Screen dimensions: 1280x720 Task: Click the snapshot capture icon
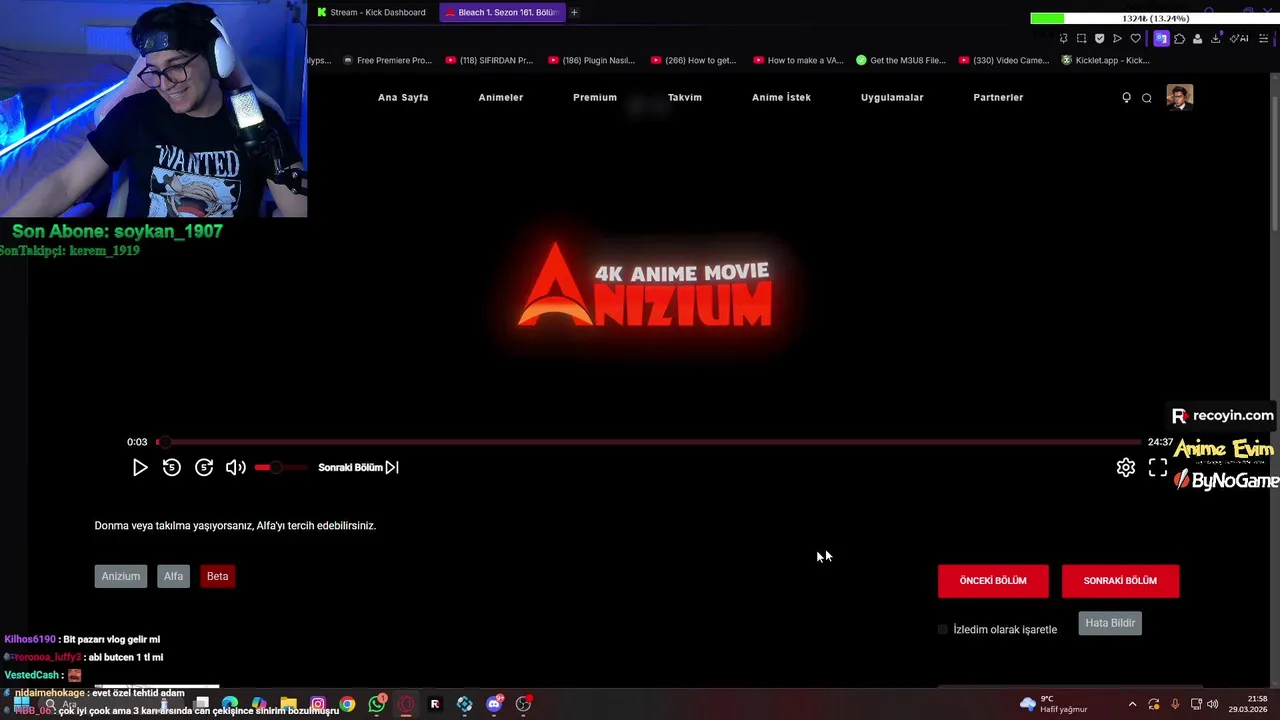(x=1081, y=38)
